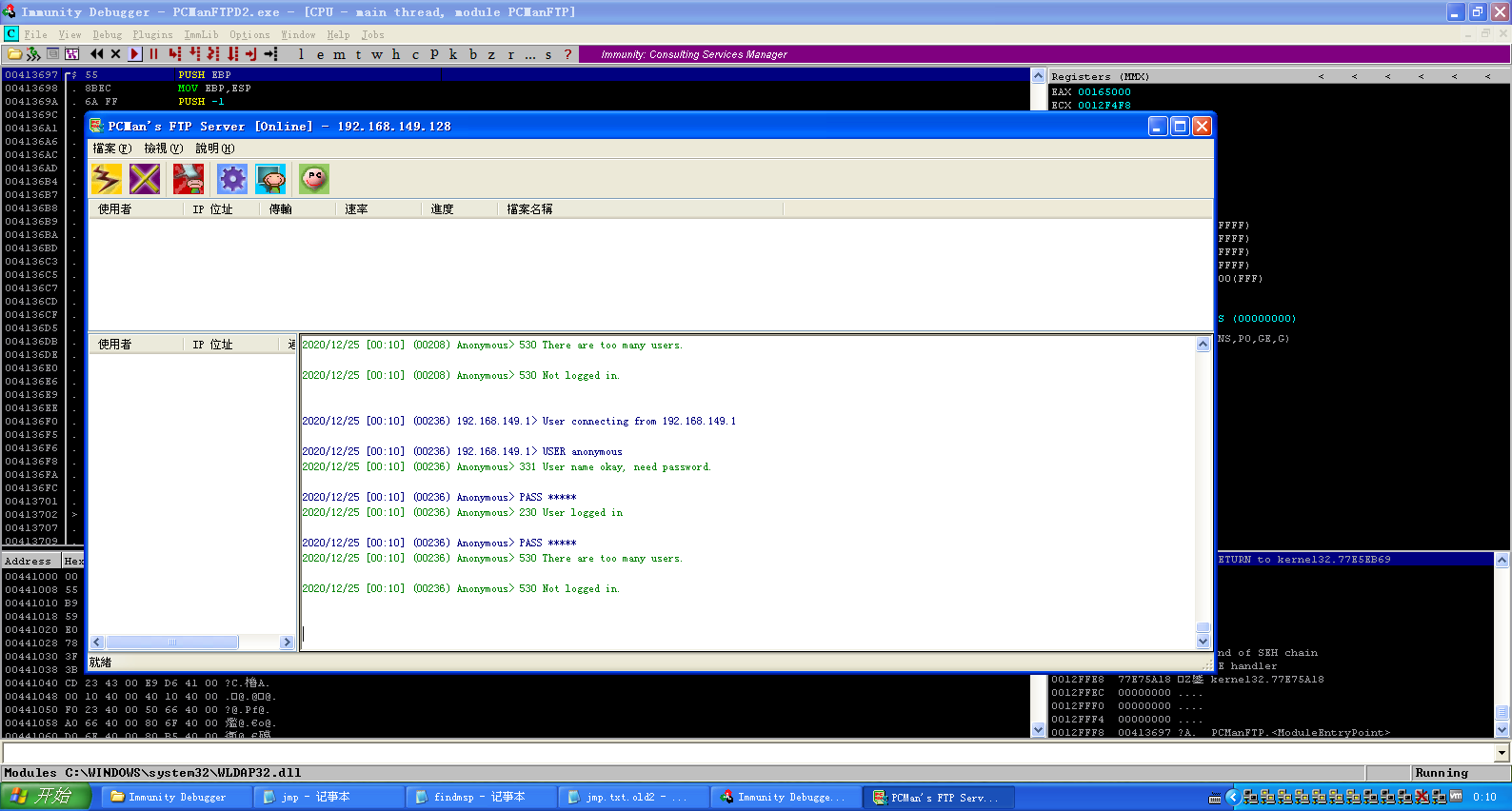
Task: Show threads with the t button
Action: tap(358, 54)
